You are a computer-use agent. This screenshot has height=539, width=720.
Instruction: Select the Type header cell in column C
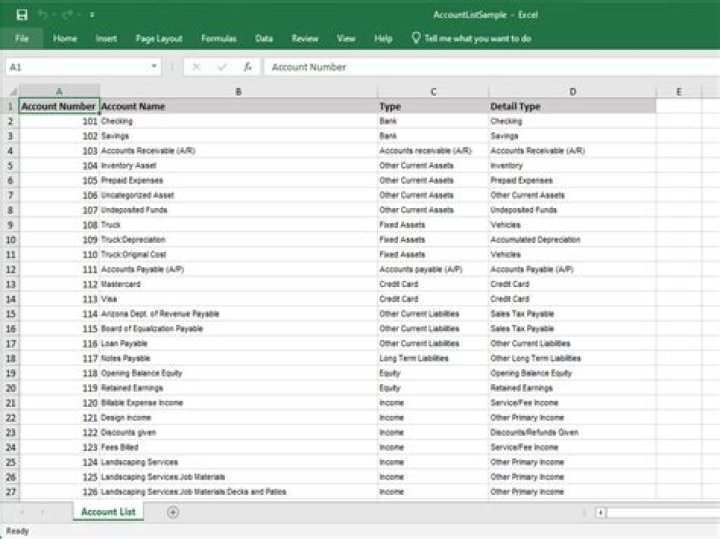pos(432,106)
